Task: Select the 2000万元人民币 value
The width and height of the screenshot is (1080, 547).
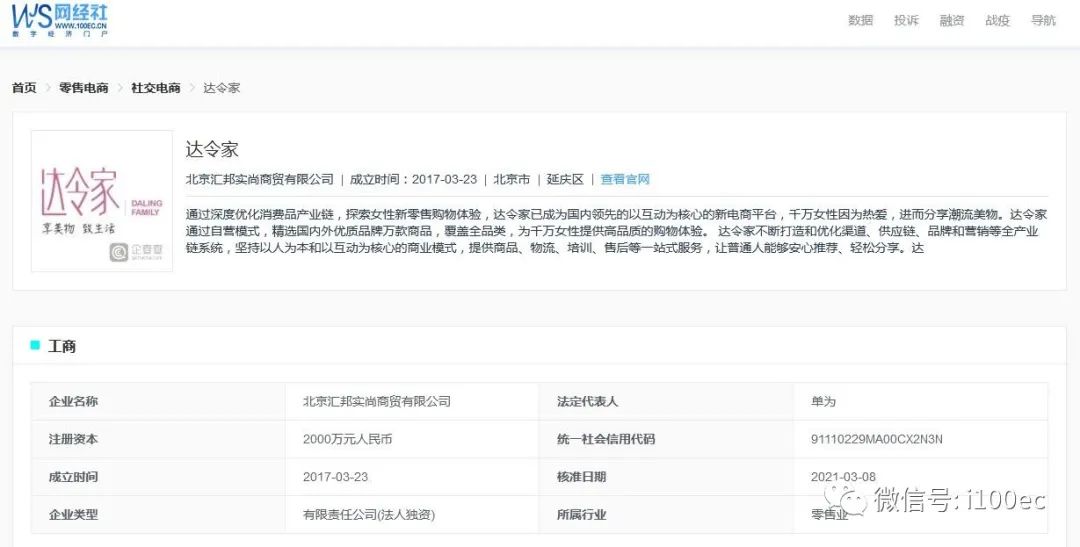Action: click(x=347, y=439)
